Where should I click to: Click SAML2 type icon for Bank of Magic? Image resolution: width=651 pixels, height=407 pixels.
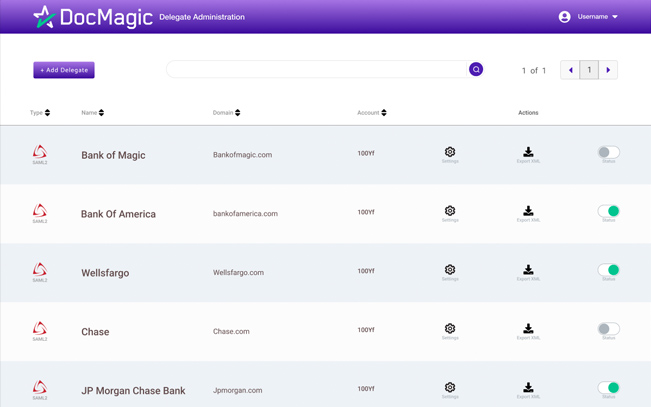tap(40, 152)
